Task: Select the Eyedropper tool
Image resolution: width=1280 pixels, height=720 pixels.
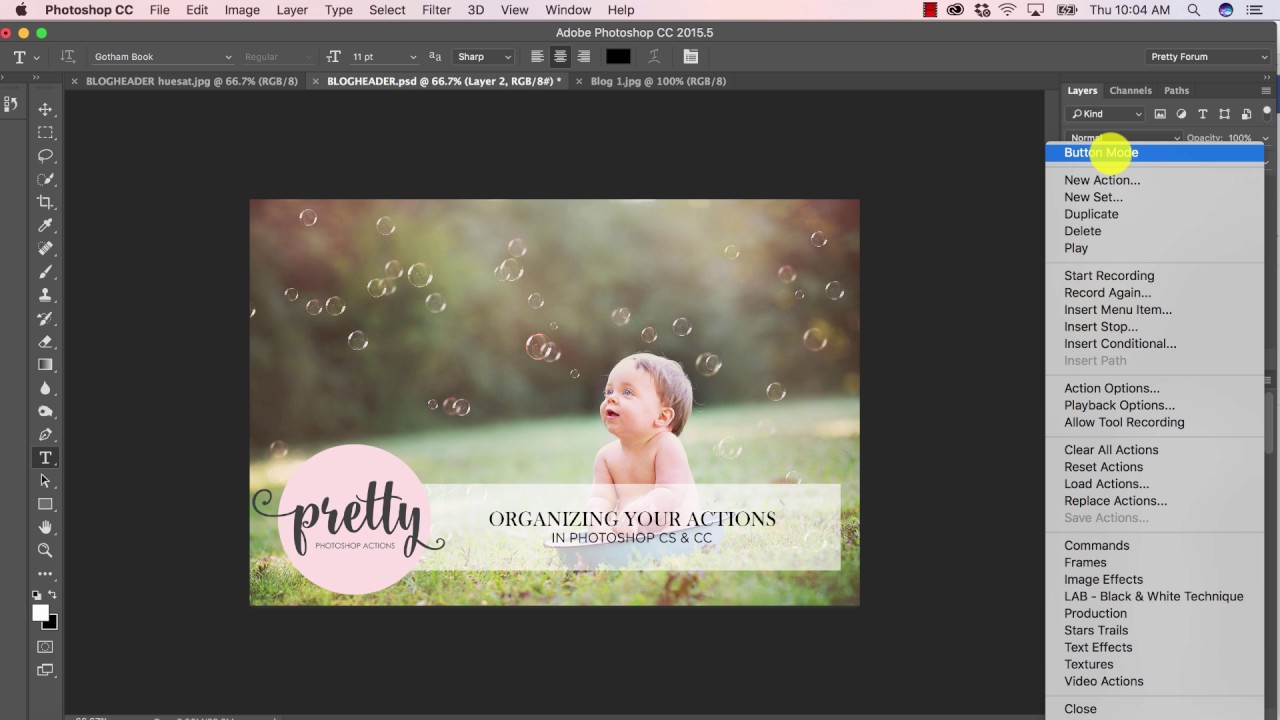Action: (x=45, y=225)
